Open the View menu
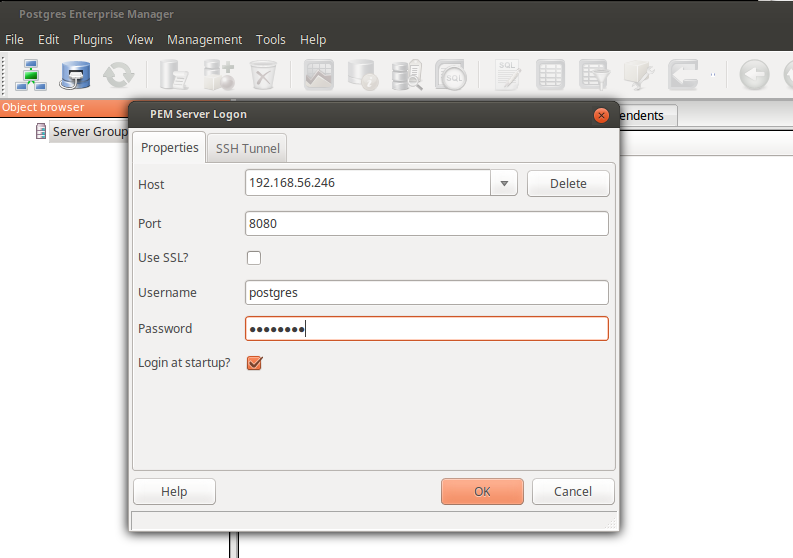 point(140,39)
